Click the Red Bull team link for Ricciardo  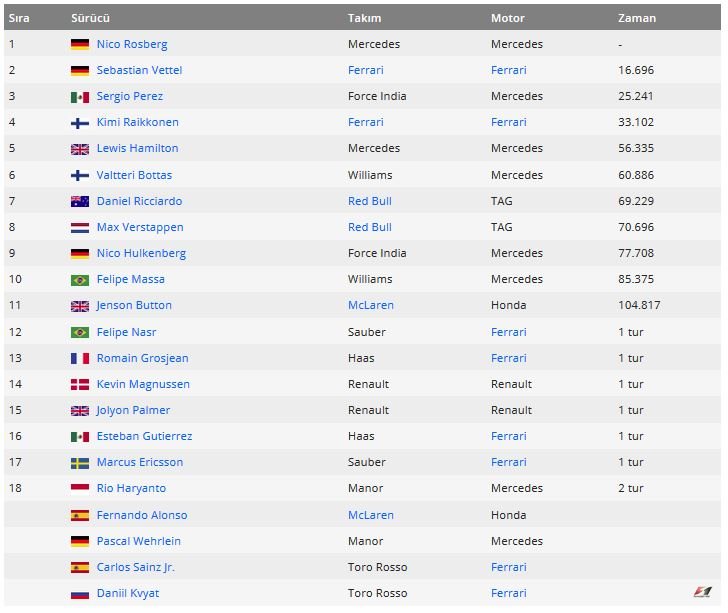[x=370, y=201]
